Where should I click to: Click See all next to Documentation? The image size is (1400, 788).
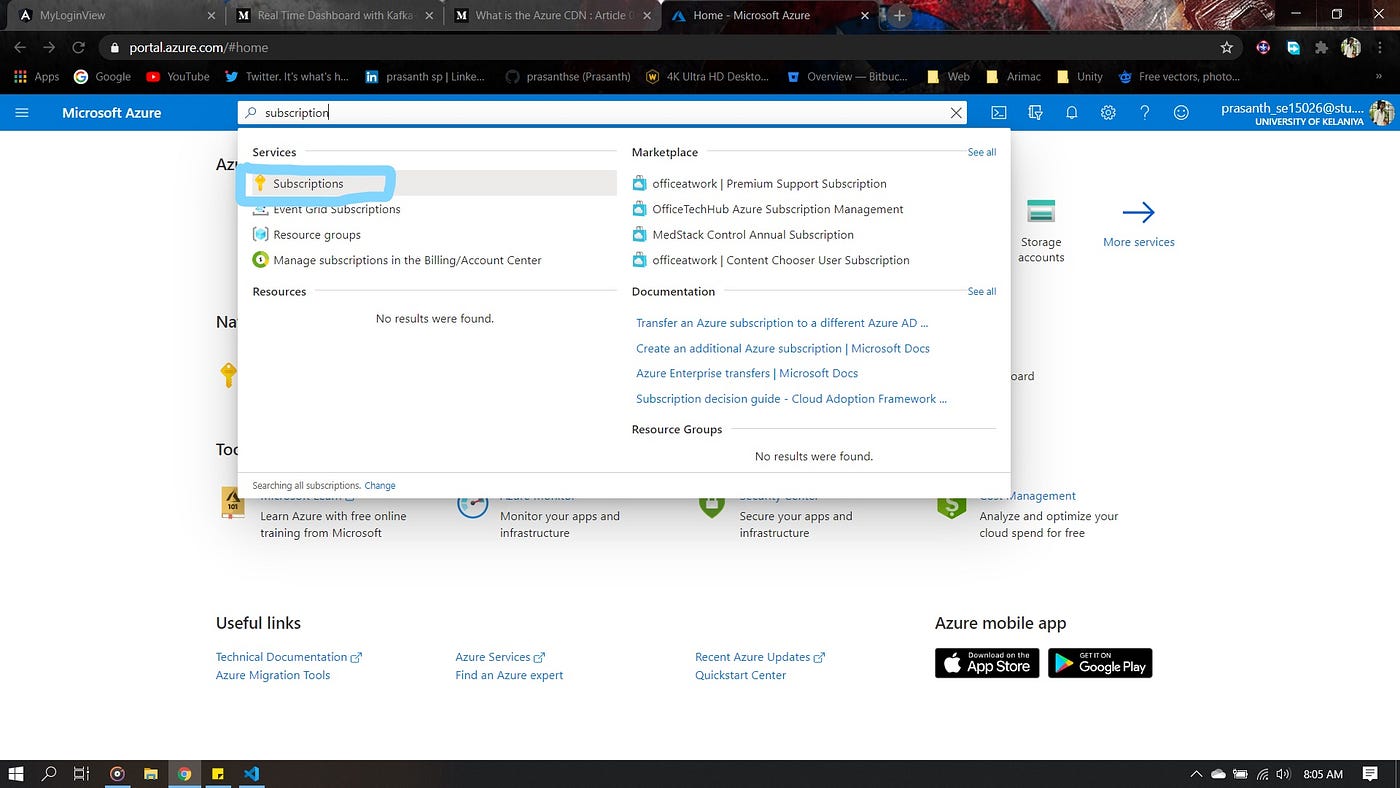981,291
